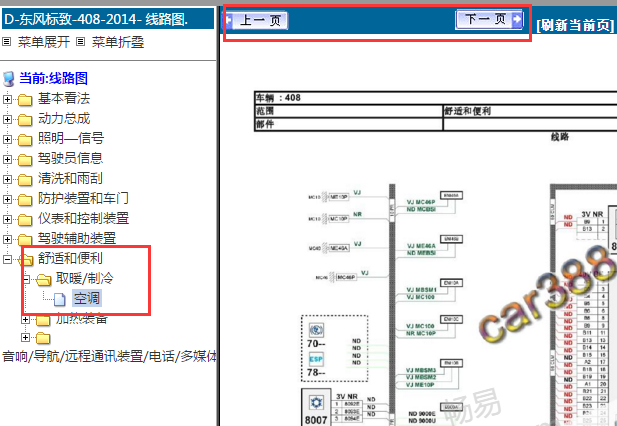
Task: Refresh page via 刷新当前页 link
Action: coord(575,26)
